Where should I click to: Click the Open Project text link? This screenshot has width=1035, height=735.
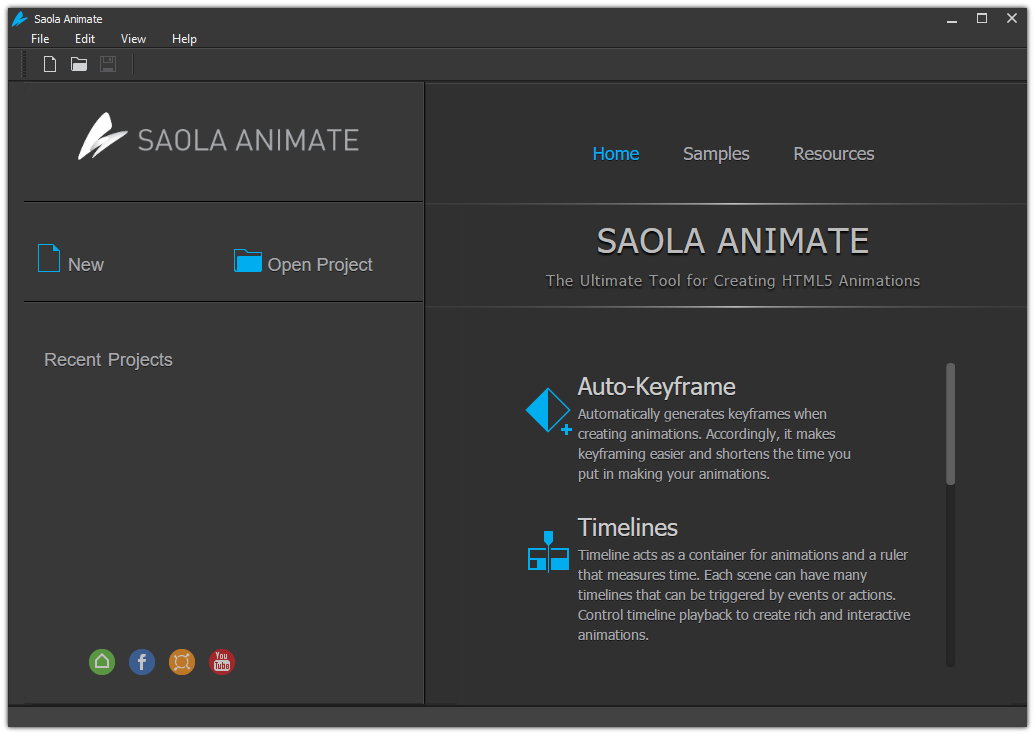click(320, 264)
